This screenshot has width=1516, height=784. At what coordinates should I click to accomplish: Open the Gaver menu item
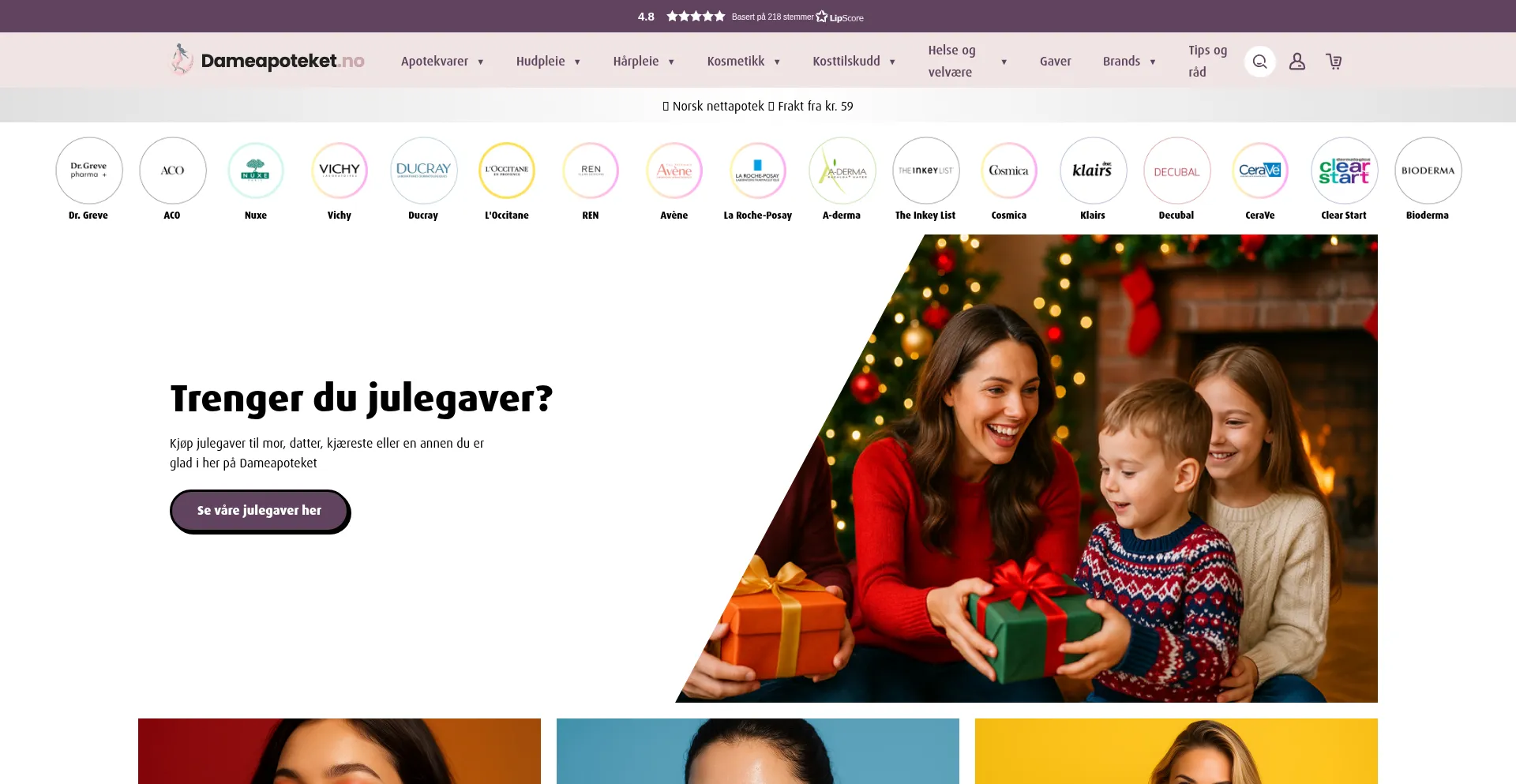point(1055,62)
